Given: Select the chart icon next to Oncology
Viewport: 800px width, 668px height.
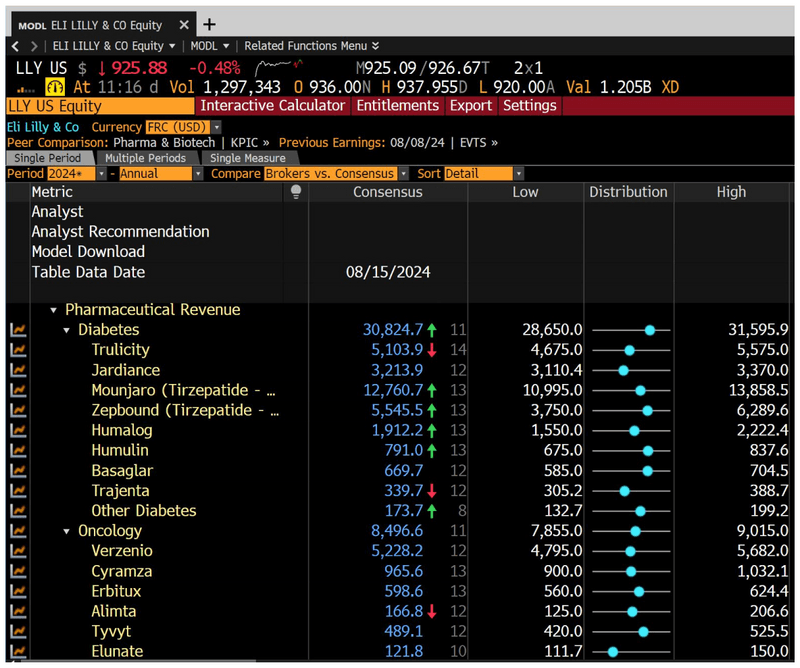Looking at the screenshot, I should pyautogui.click(x=16, y=531).
